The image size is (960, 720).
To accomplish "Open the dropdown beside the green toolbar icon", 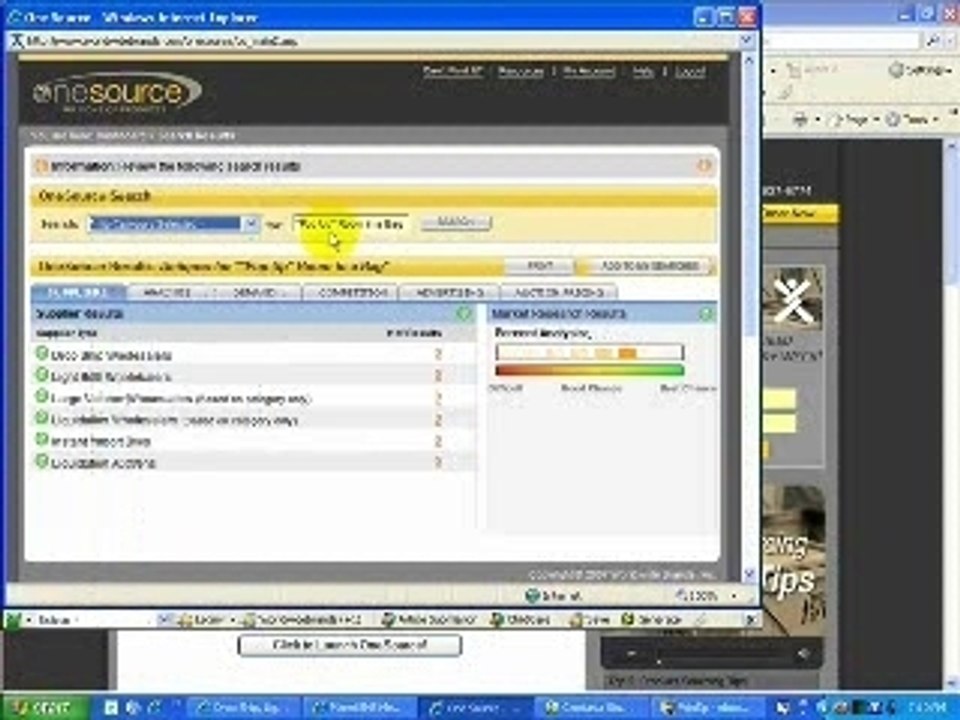I will pyautogui.click(x=28, y=620).
